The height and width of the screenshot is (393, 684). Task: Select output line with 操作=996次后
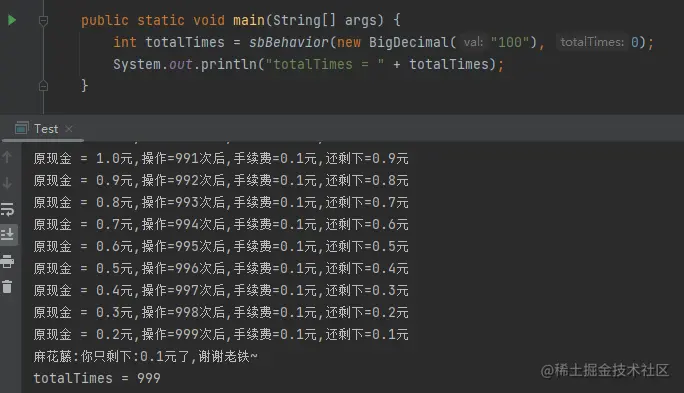click(221, 268)
